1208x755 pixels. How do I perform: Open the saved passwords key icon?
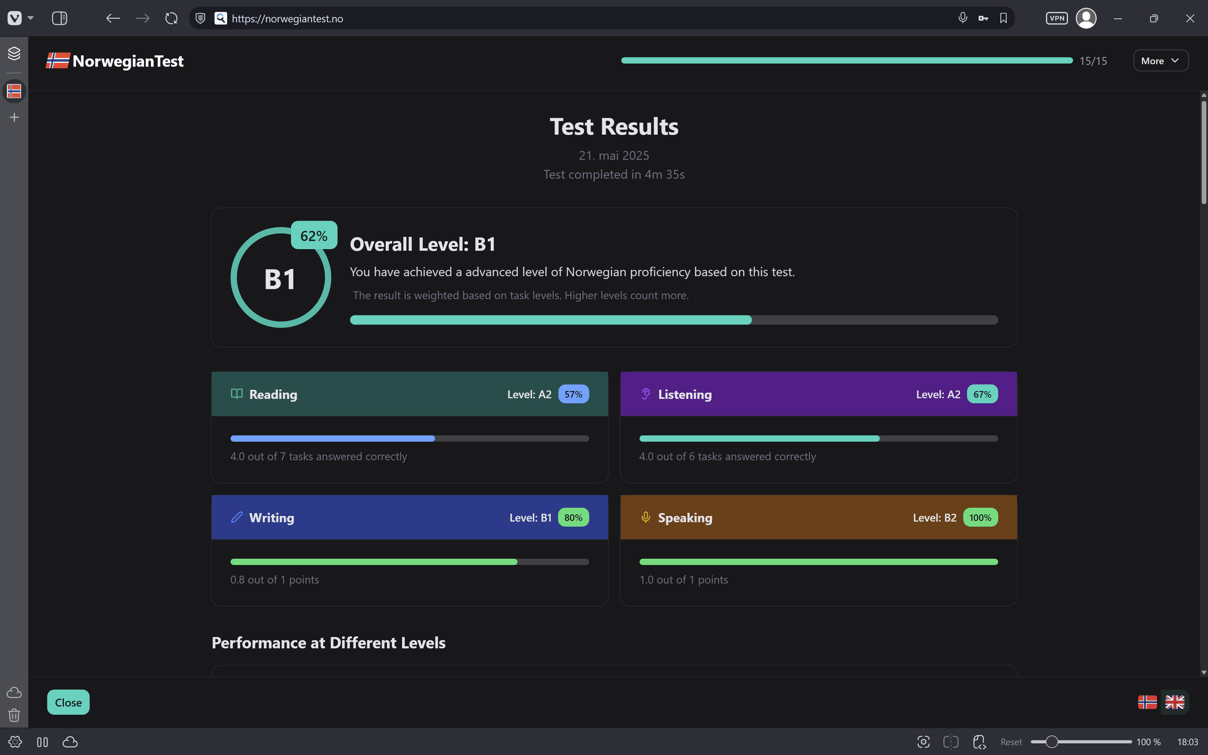[x=983, y=18]
